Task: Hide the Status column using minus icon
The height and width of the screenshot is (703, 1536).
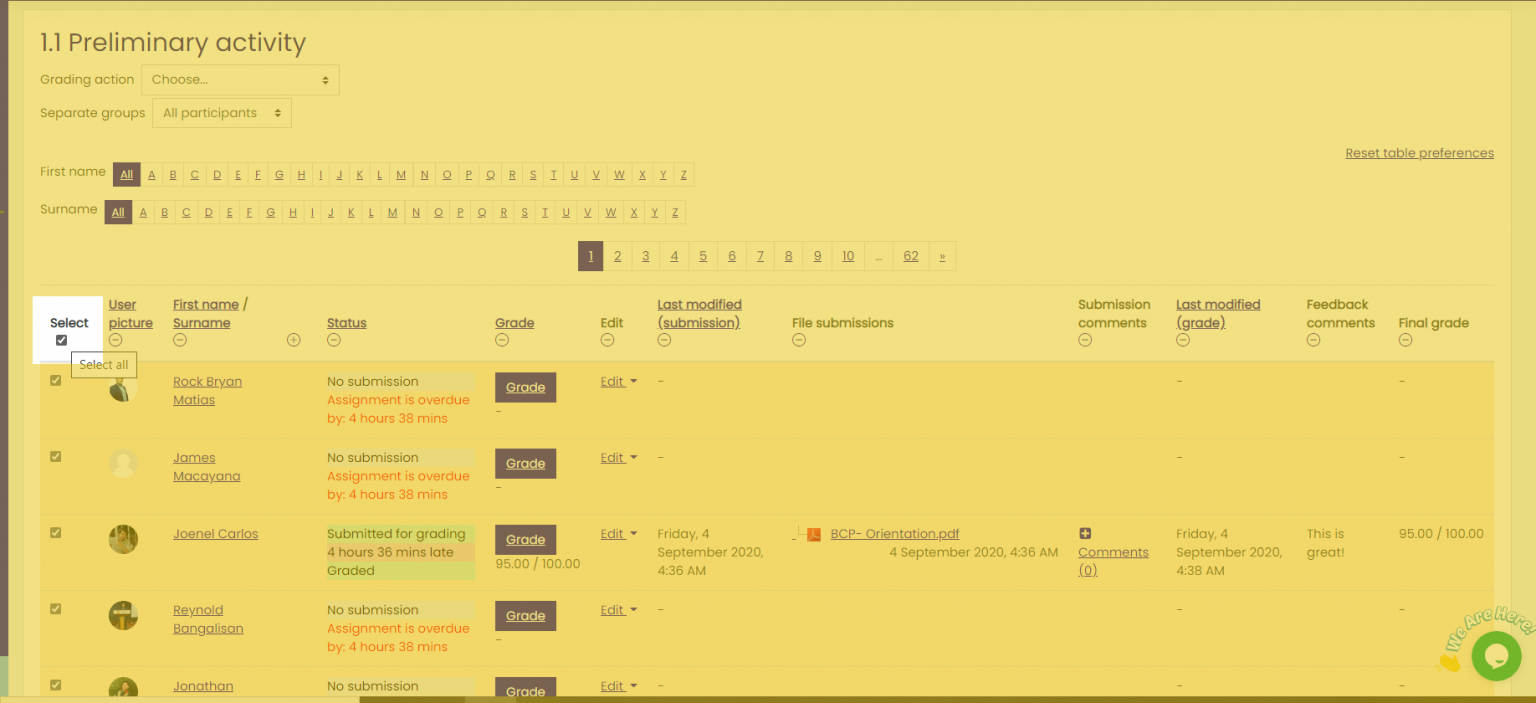Action: [x=334, y=340]
